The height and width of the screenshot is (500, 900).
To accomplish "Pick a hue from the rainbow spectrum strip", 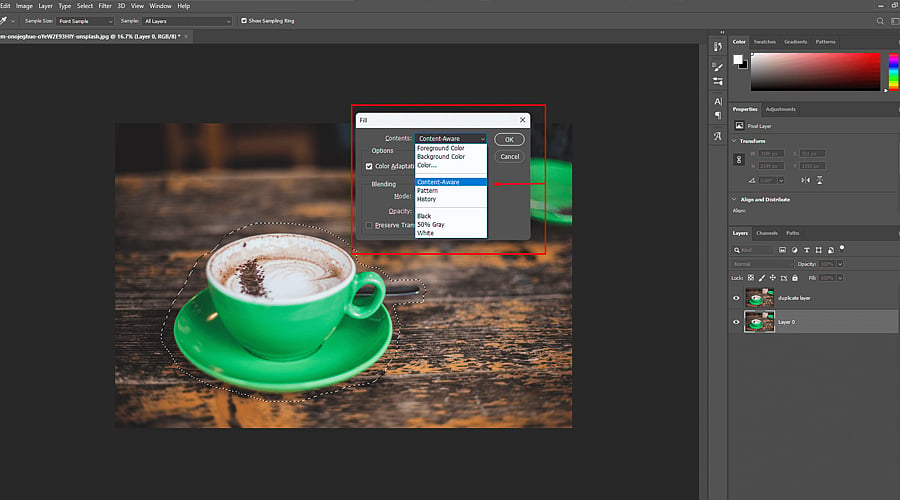I will tap(893, 72).
